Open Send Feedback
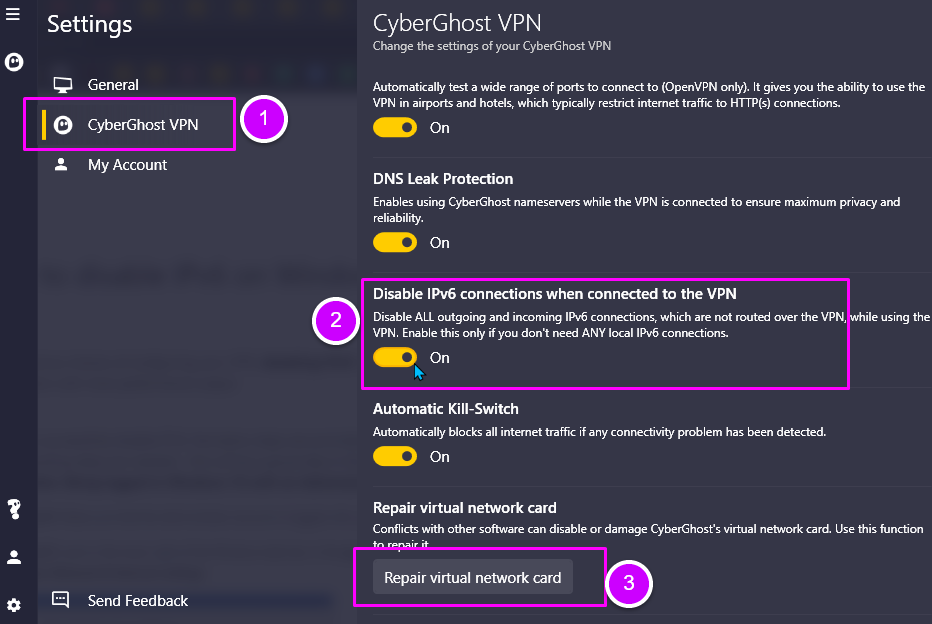 pos(137,600)
